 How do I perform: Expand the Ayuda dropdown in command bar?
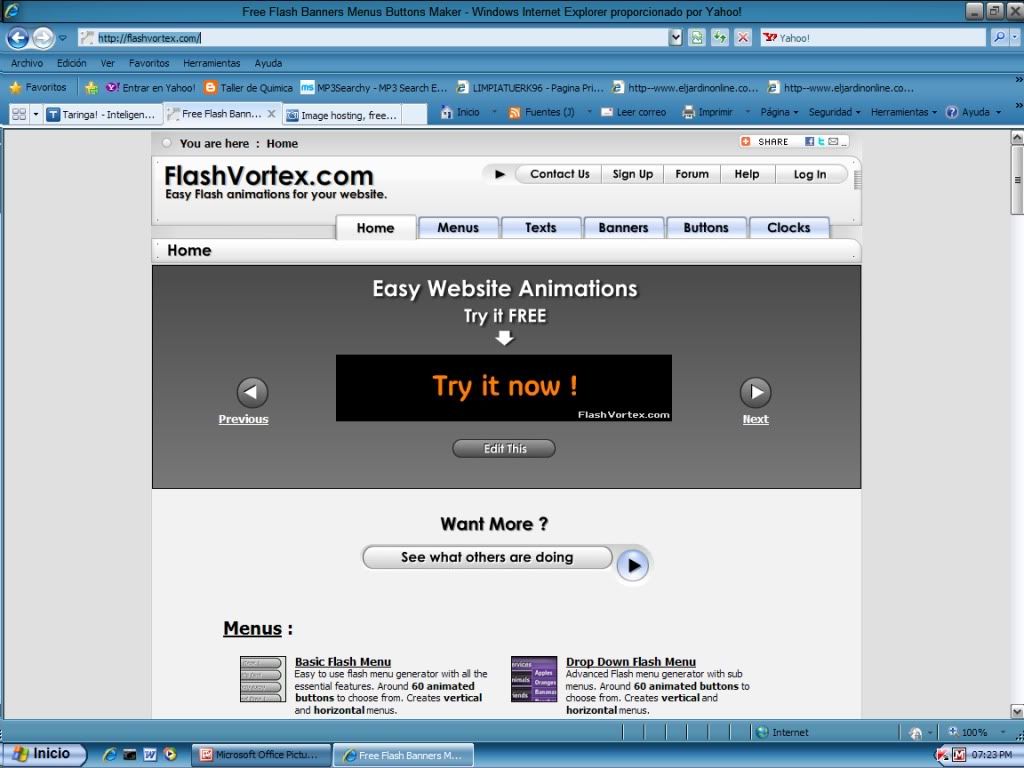(x=974, y=112)
